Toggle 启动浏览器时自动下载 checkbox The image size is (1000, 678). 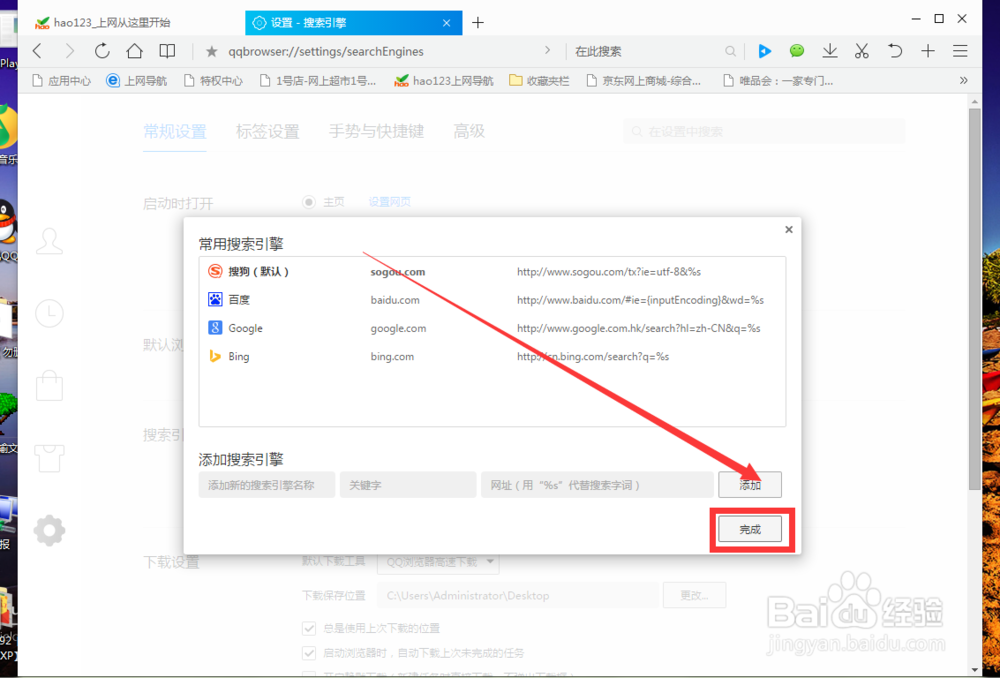pos(309,653)
